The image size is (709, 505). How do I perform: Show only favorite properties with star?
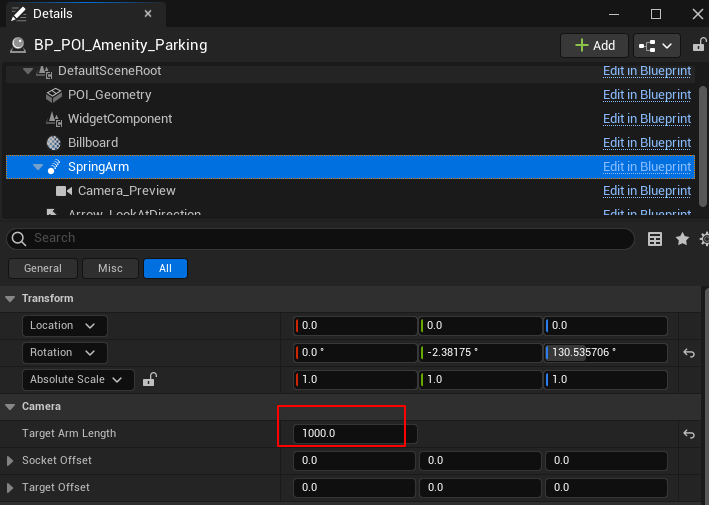[x=682, y=239]
